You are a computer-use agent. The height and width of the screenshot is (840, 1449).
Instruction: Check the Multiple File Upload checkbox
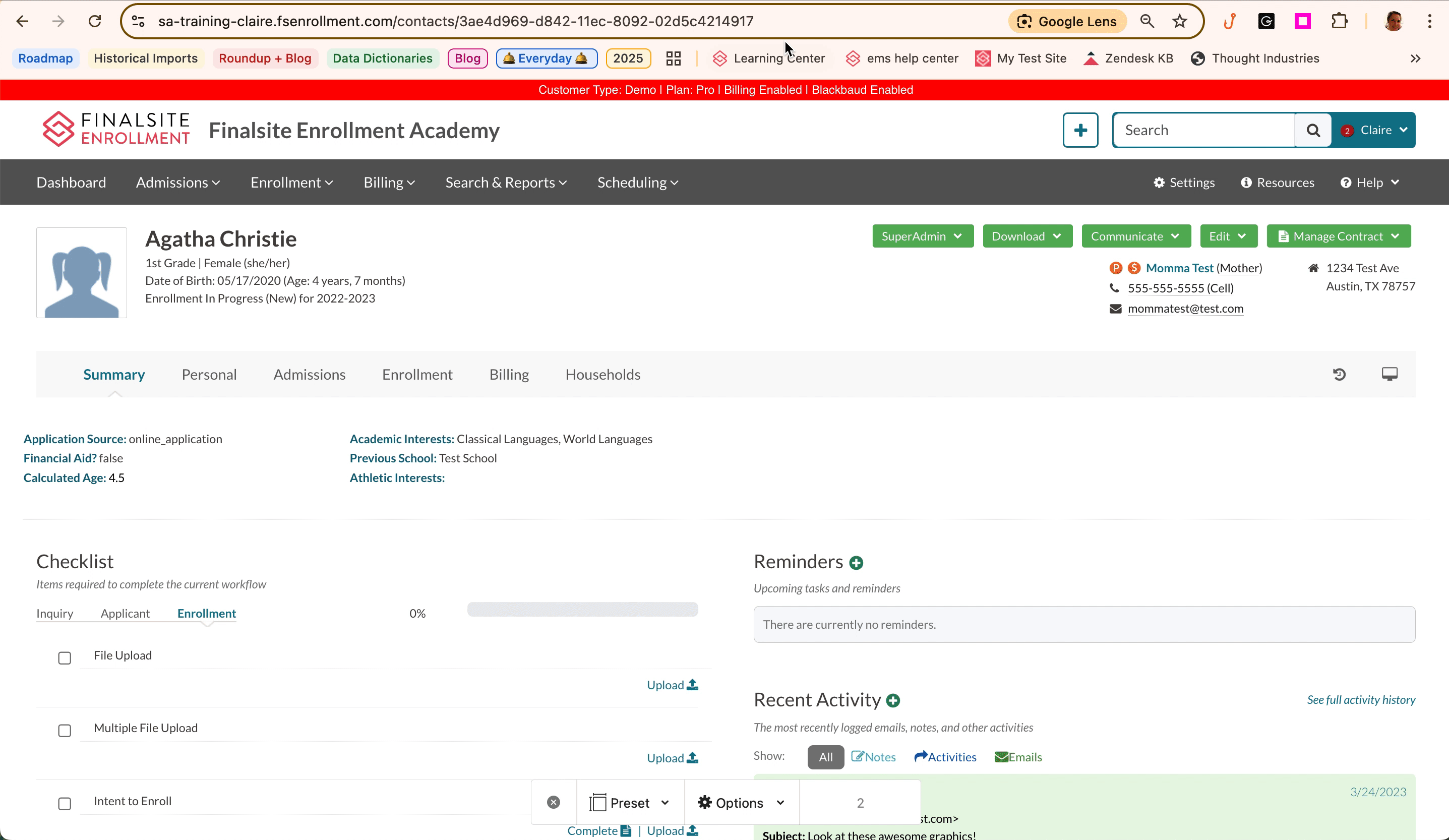65,730
